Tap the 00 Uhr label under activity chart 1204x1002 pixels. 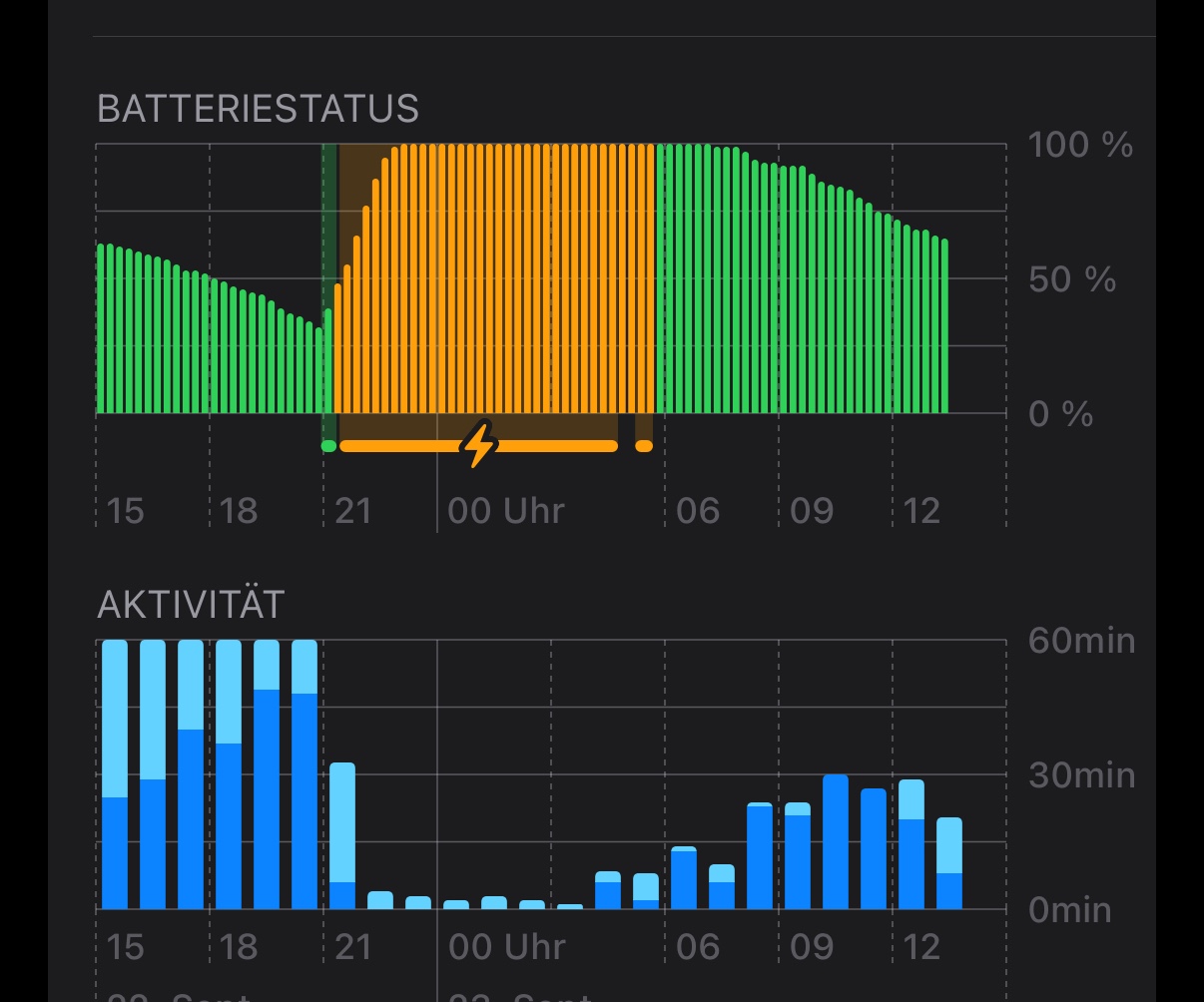(506, 946)
